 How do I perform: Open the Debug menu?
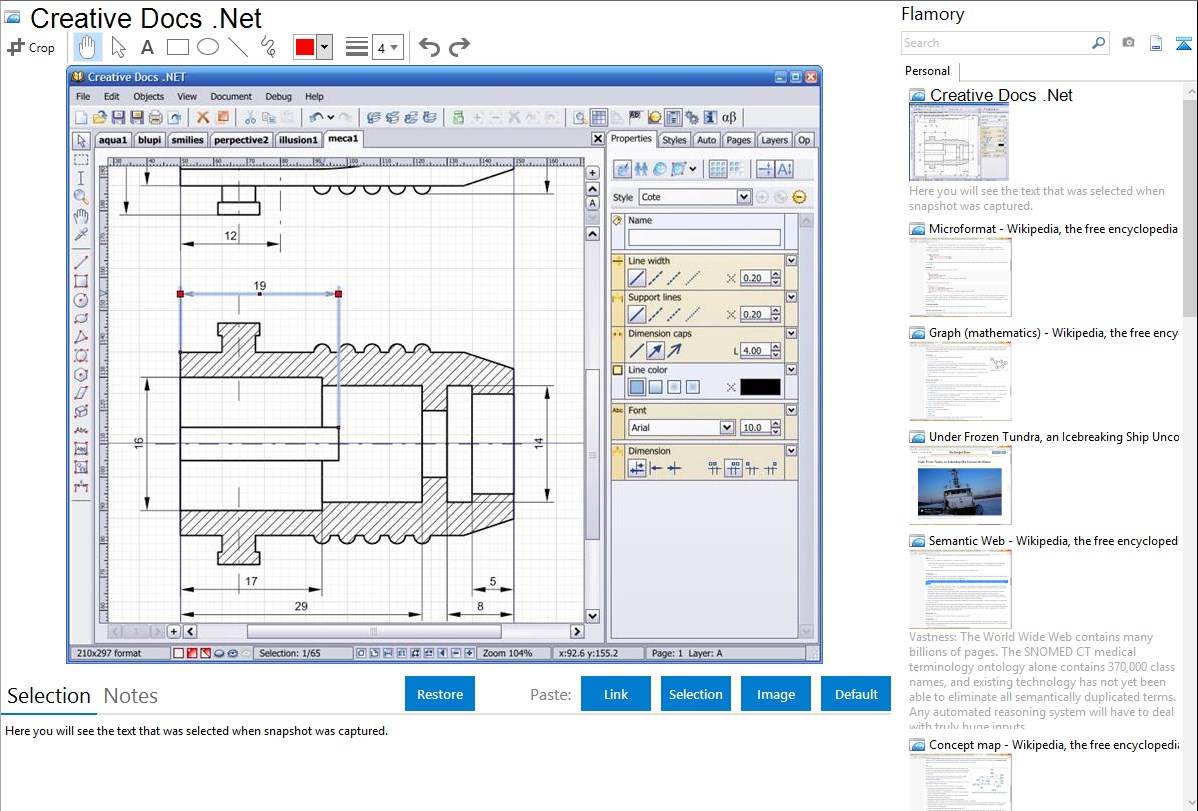point(278,96)
